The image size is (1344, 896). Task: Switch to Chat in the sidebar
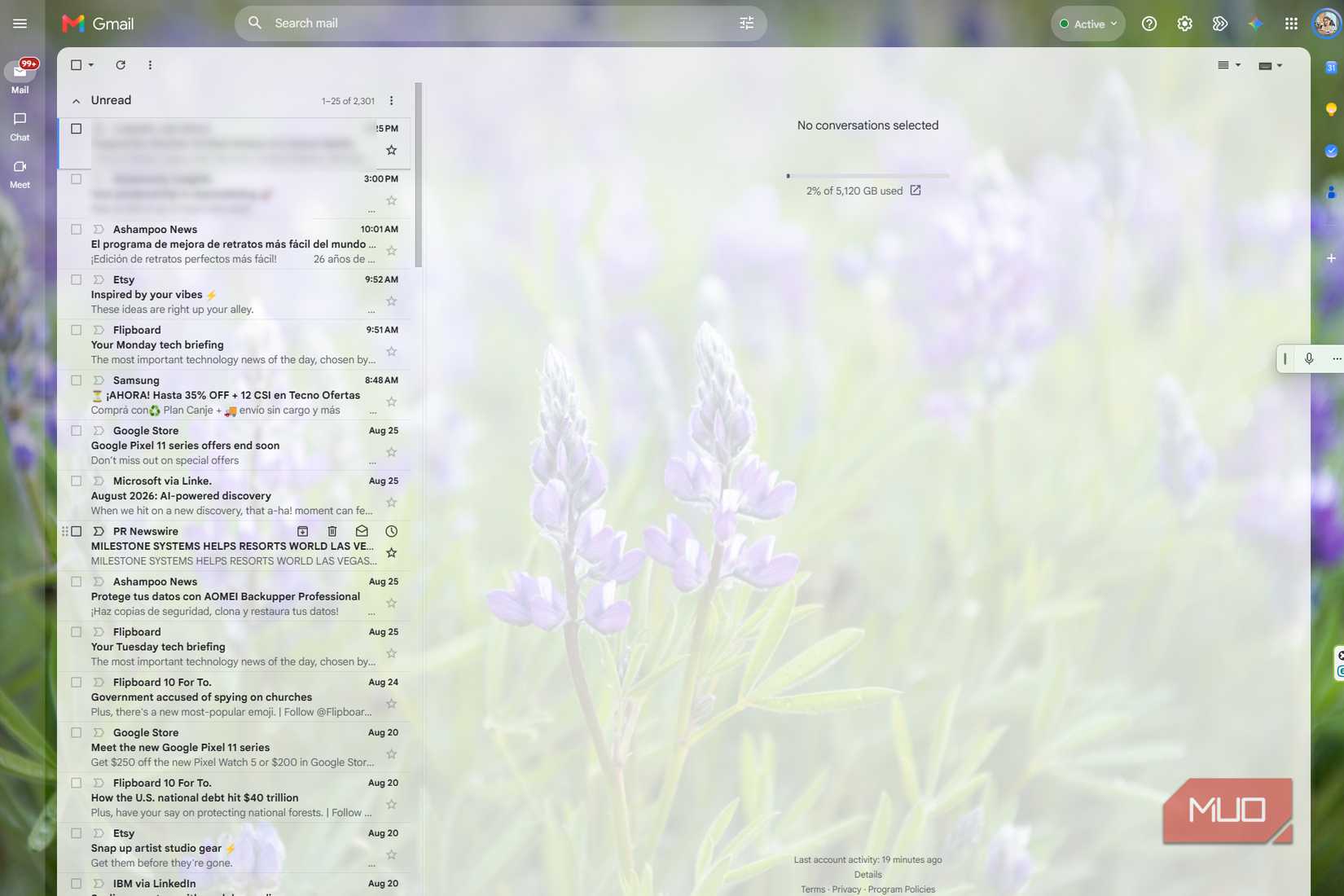tap(20, 126)
